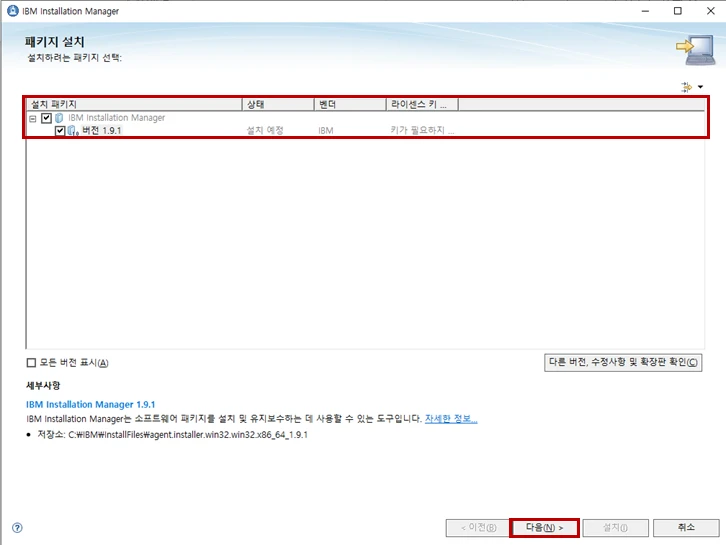Enable the 모든 버전 표시 checkbox
Viewport: 726px width, 545px height.
click(31, 363)
